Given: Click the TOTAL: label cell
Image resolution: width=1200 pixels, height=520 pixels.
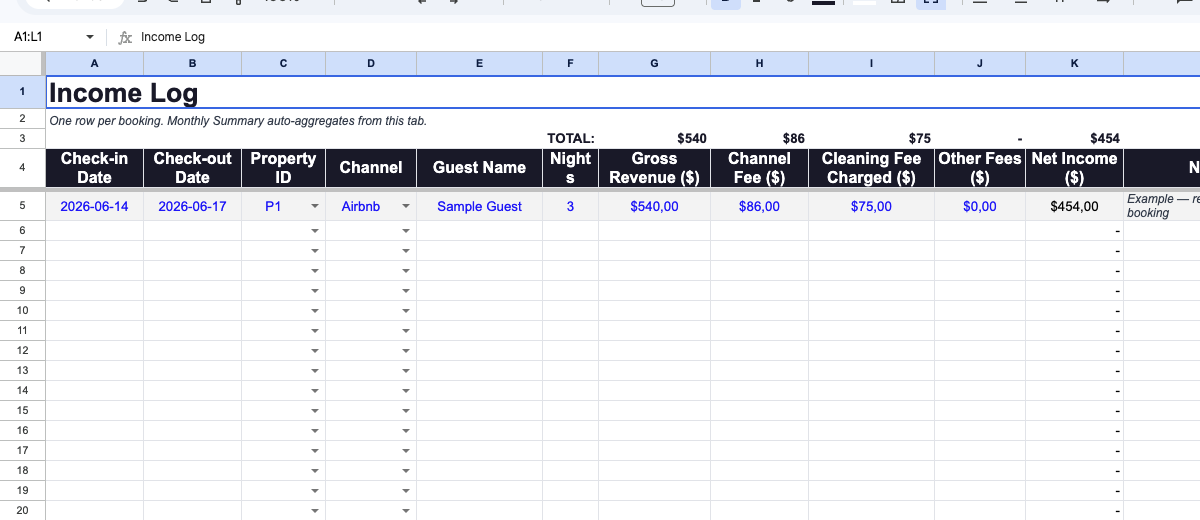Looking at the screenshot, I should 571,138.
